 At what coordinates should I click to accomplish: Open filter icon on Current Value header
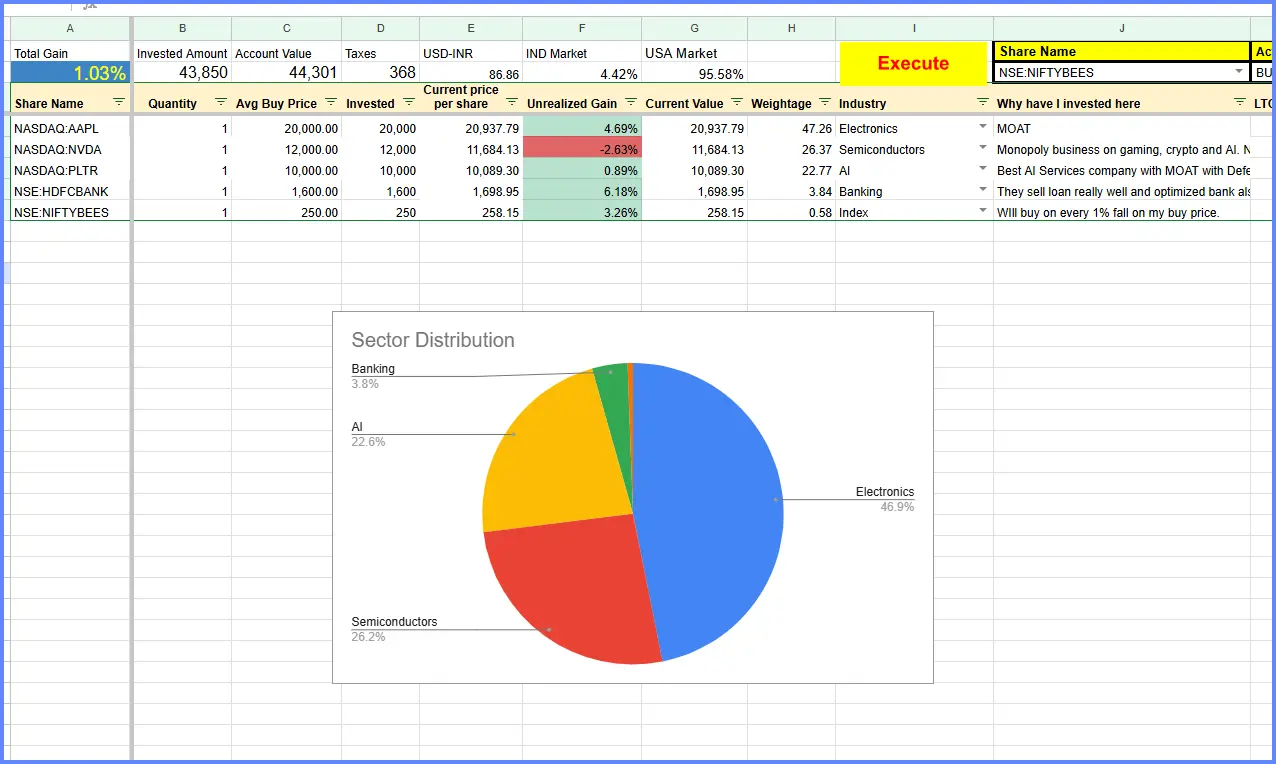click(x=737, y=102)
